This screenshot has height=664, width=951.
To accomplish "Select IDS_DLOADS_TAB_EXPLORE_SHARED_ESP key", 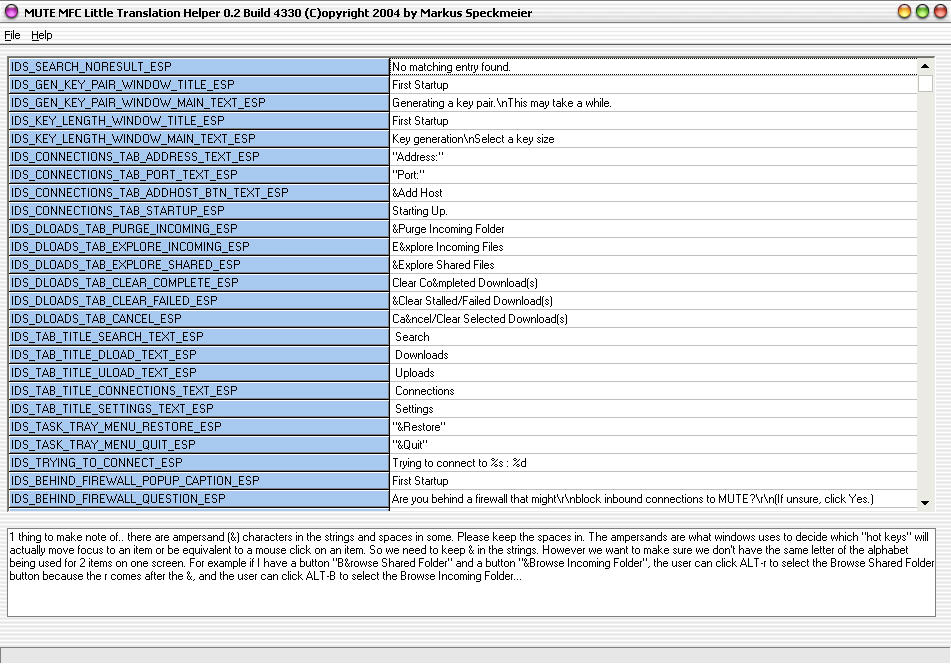I will pyautogui.click(x=199, y=265).
